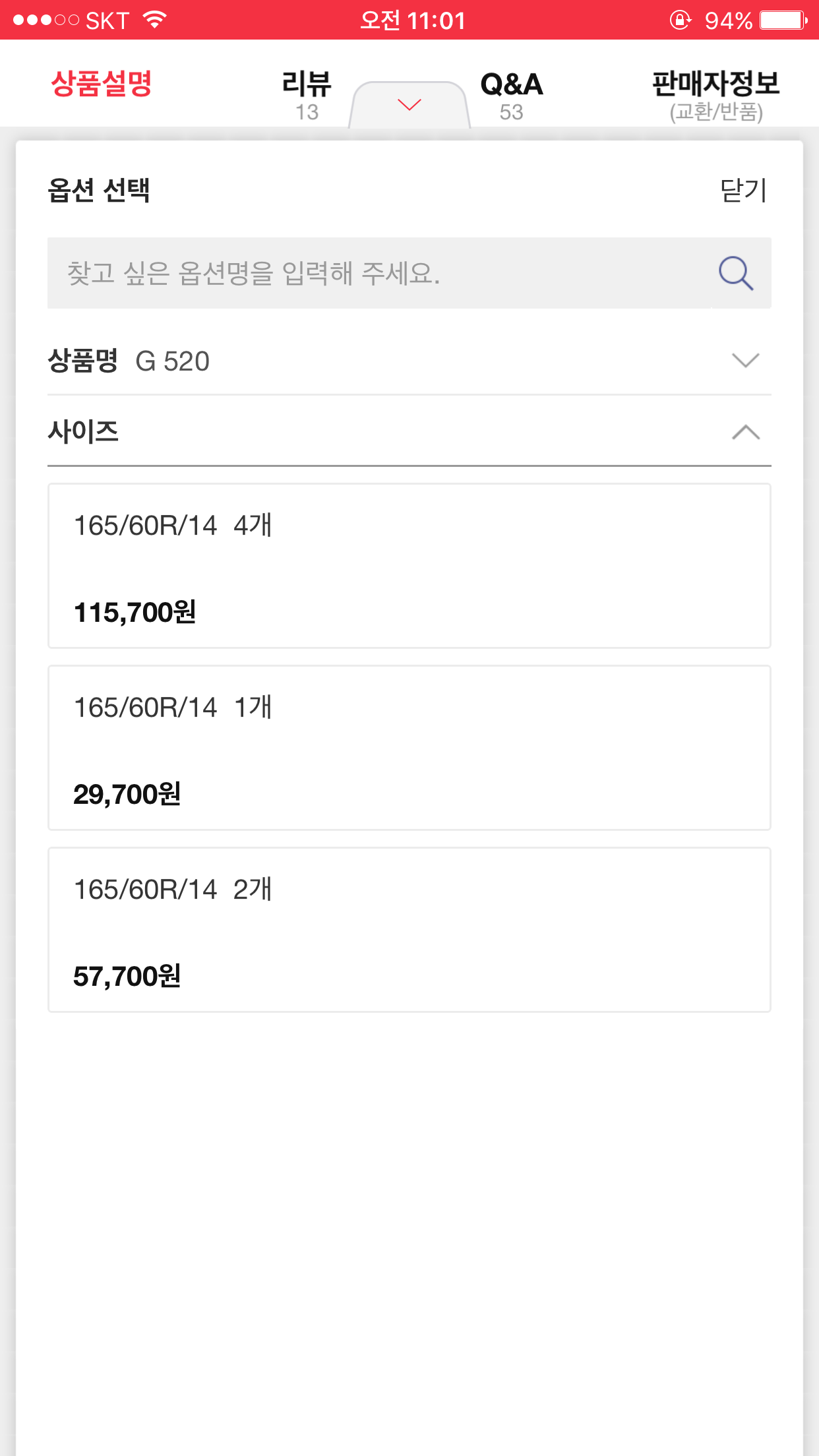This screenshot has height=1456, width=819.
Task: Tap the 115,700원 price
Action: [135, 613]
